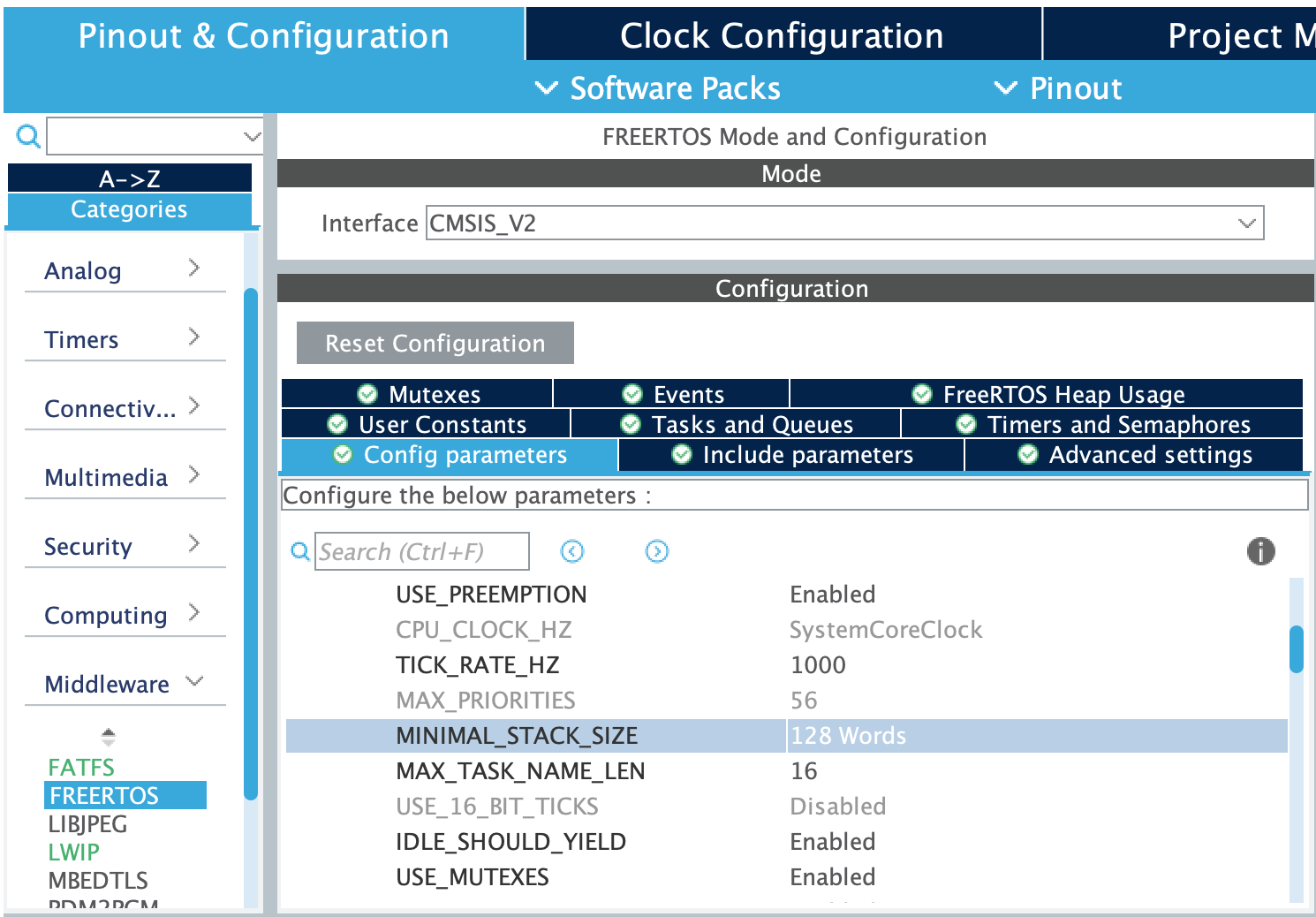Open the category search combo box dropdown
This screenshot has width=1316, height=917.
point(252,136)
